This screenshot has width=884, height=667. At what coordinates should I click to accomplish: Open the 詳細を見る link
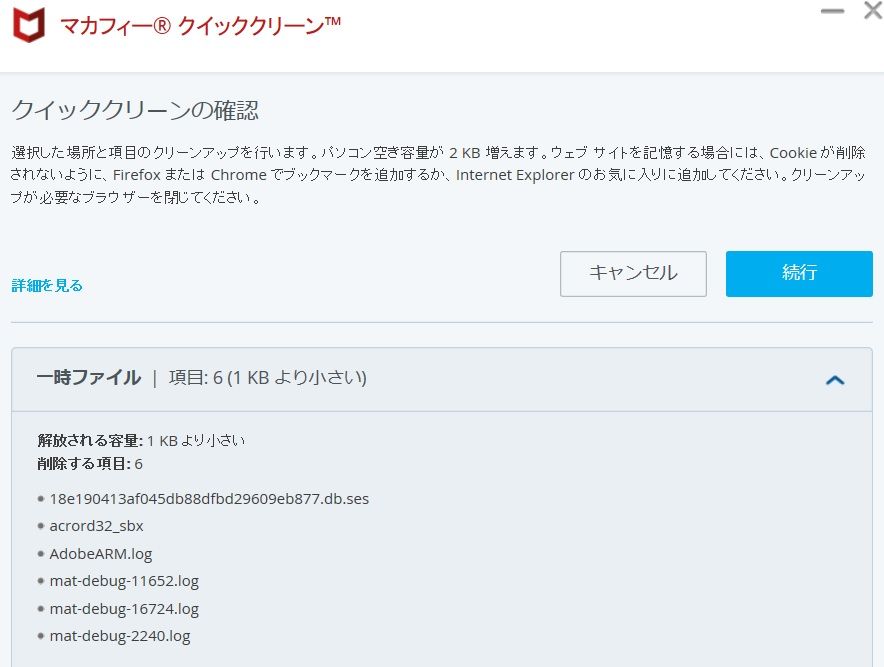click(x=47, y=285)
